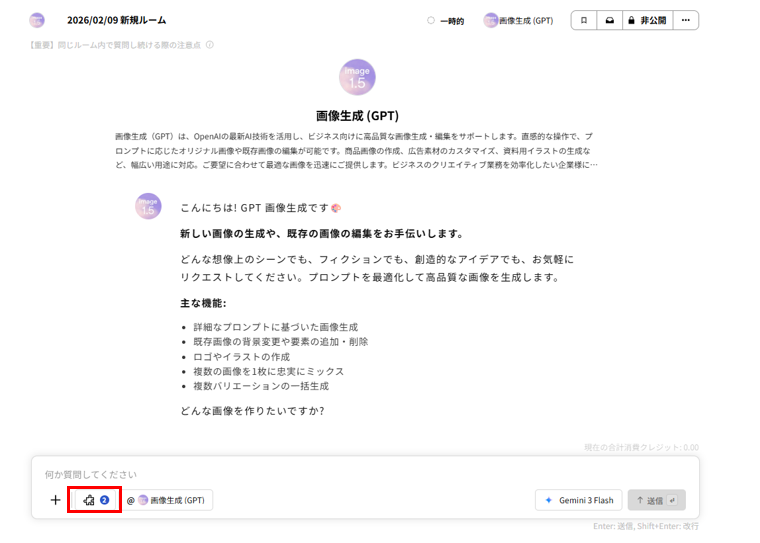The width and height of the screenshot is (760, 543).
Task: Click the bookmark icon in top toolbar
Action: [584, 20]
